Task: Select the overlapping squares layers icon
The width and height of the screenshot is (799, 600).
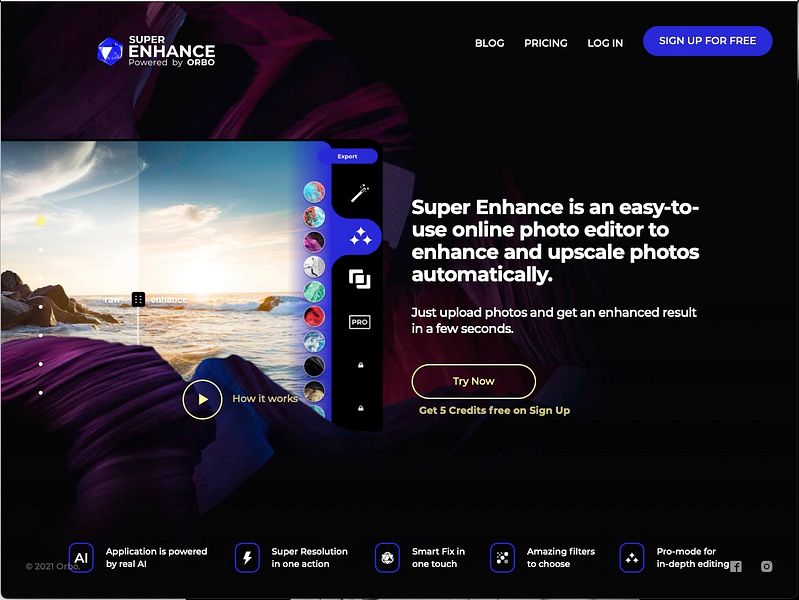Action: 360,279
